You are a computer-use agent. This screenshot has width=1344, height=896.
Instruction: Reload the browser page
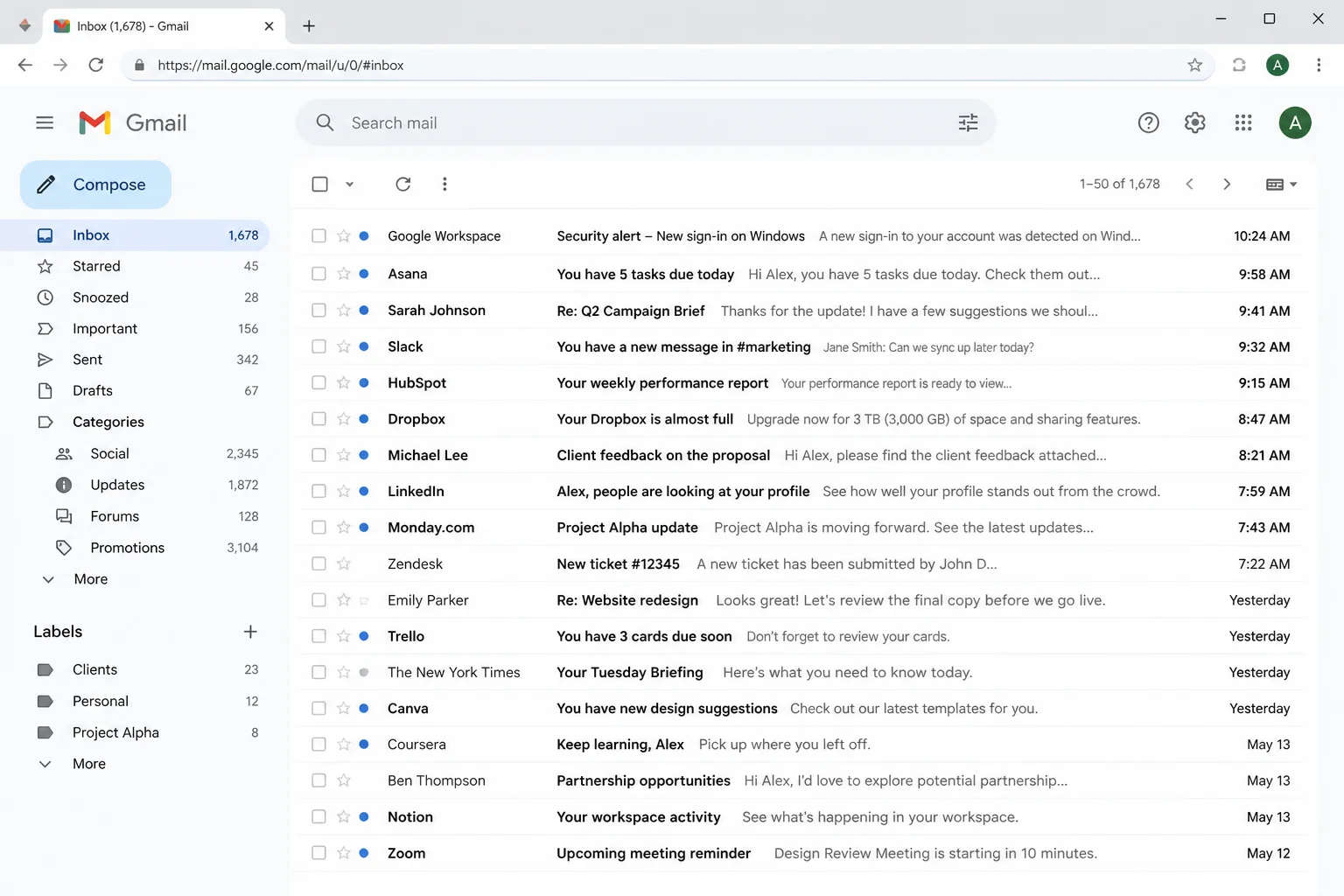(x=96, y=65)
